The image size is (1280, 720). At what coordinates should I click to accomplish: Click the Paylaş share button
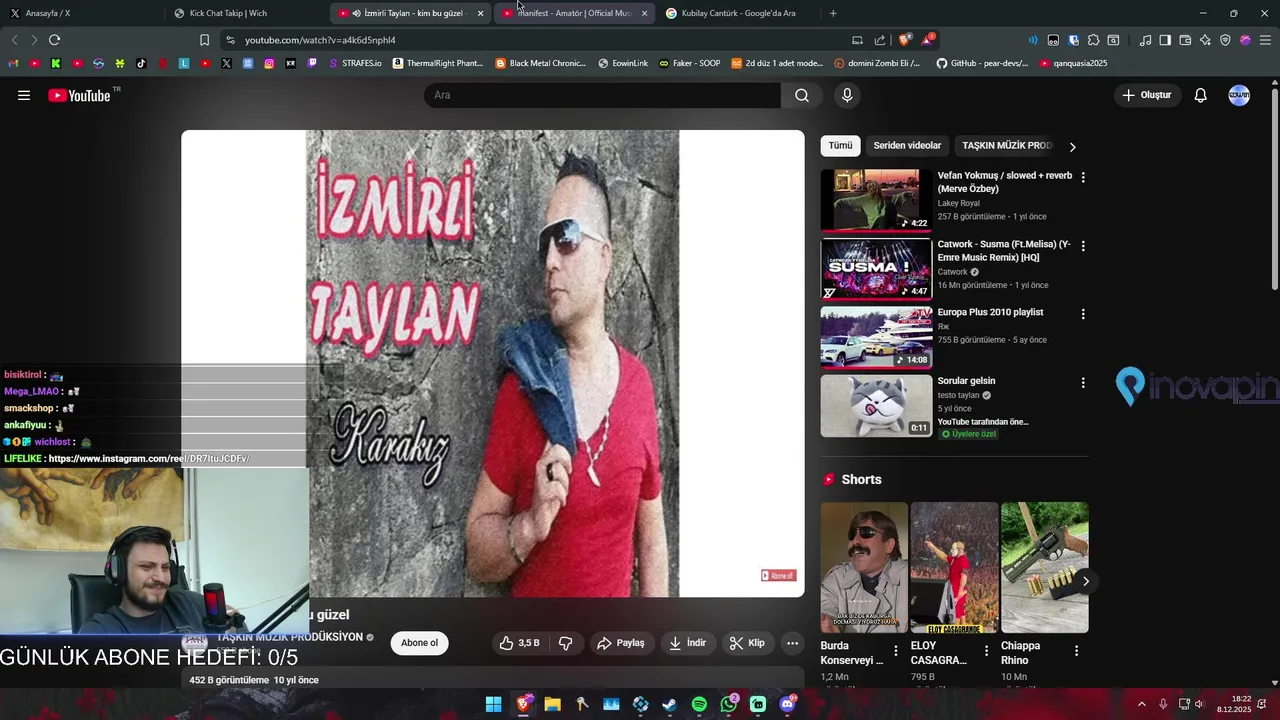621,643
